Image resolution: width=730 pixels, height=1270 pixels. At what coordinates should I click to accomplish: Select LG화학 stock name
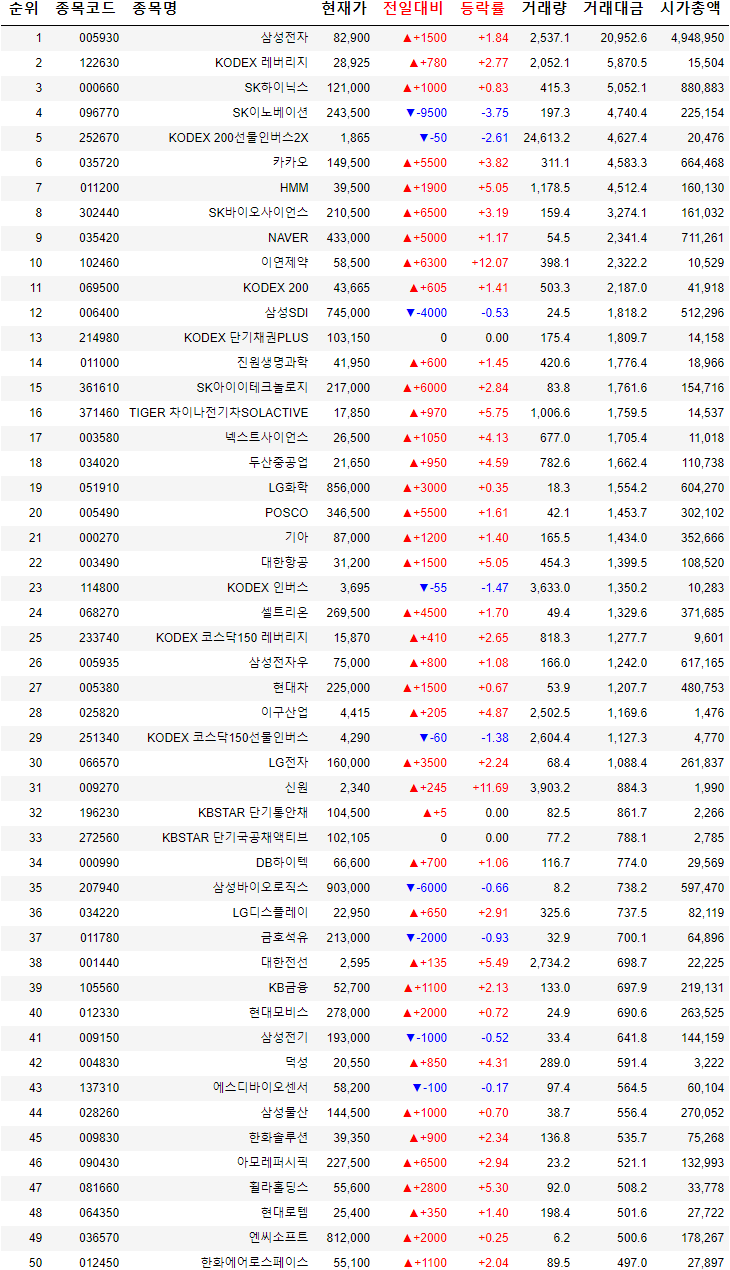[x=288, y=488]
